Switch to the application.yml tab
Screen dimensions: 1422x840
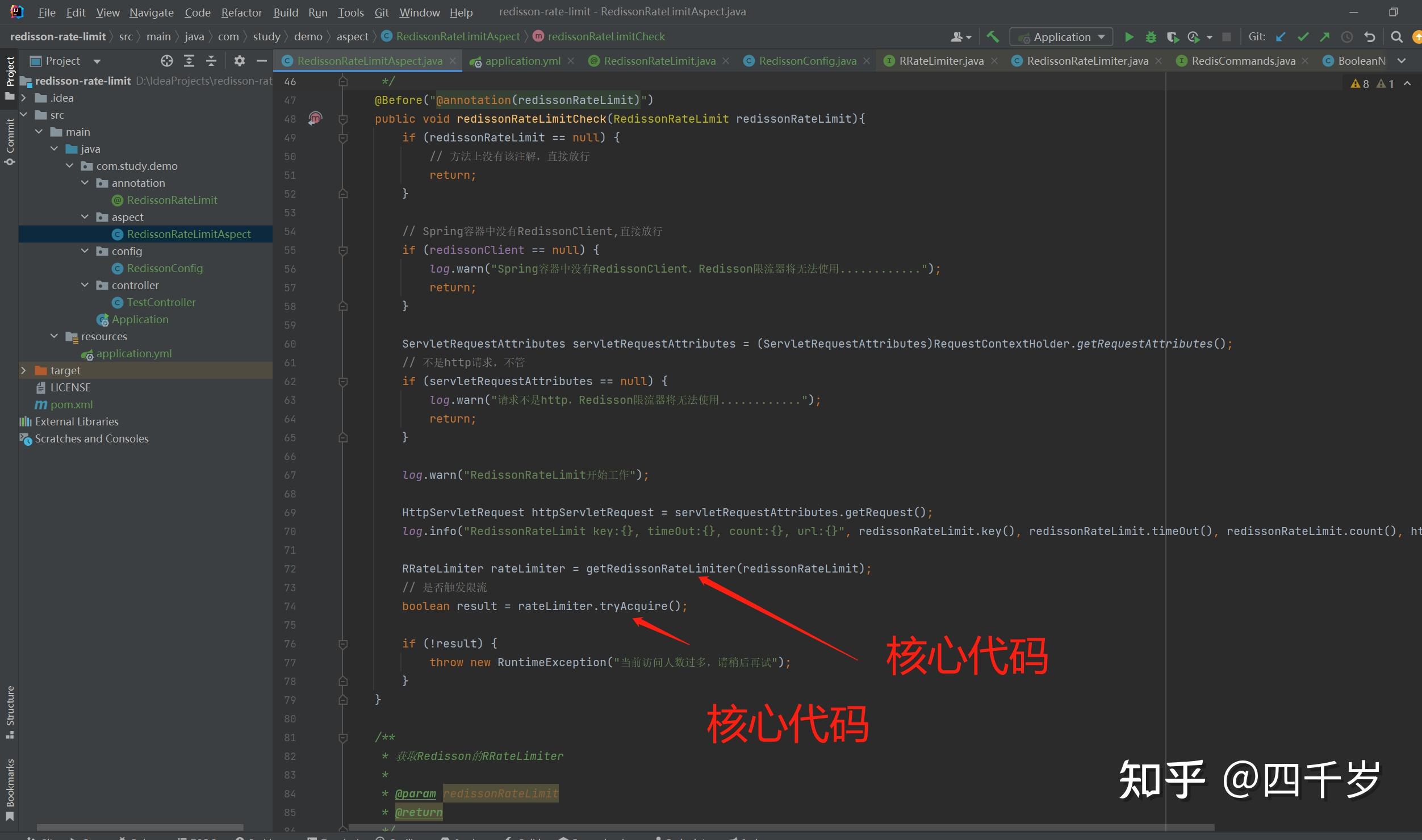point(521,61)
